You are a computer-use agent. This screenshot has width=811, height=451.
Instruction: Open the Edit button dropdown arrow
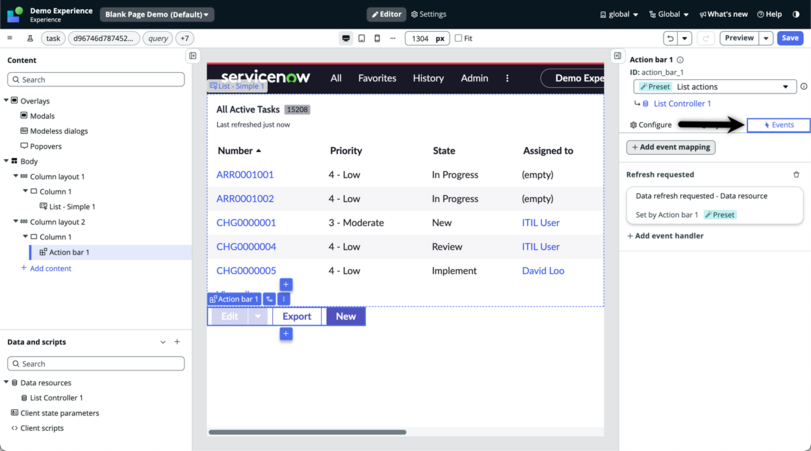pyautogui.click(x=258, y=317)
